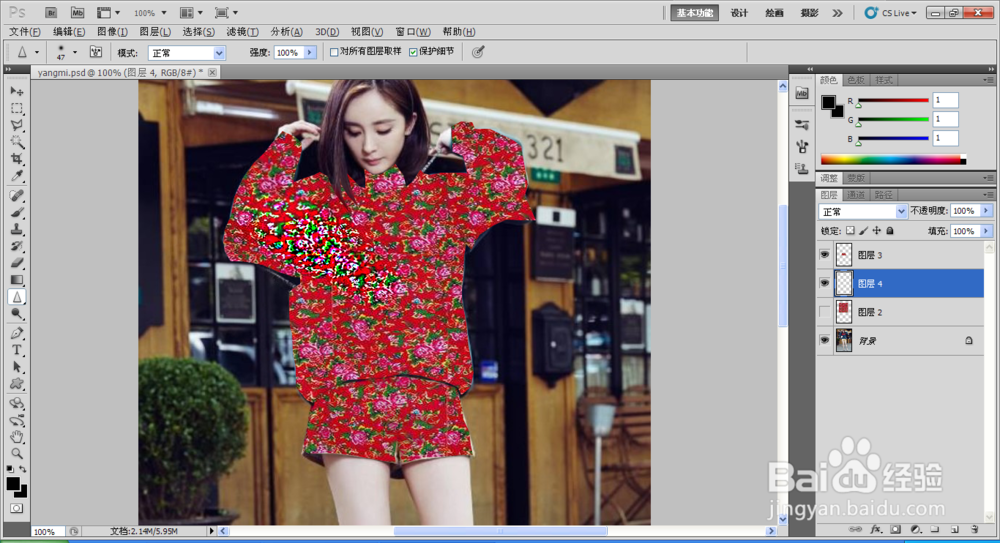The width and height of the screenshot is (1000, 543).
Task: Switch to the 设计 workspace
Action: 739,13
